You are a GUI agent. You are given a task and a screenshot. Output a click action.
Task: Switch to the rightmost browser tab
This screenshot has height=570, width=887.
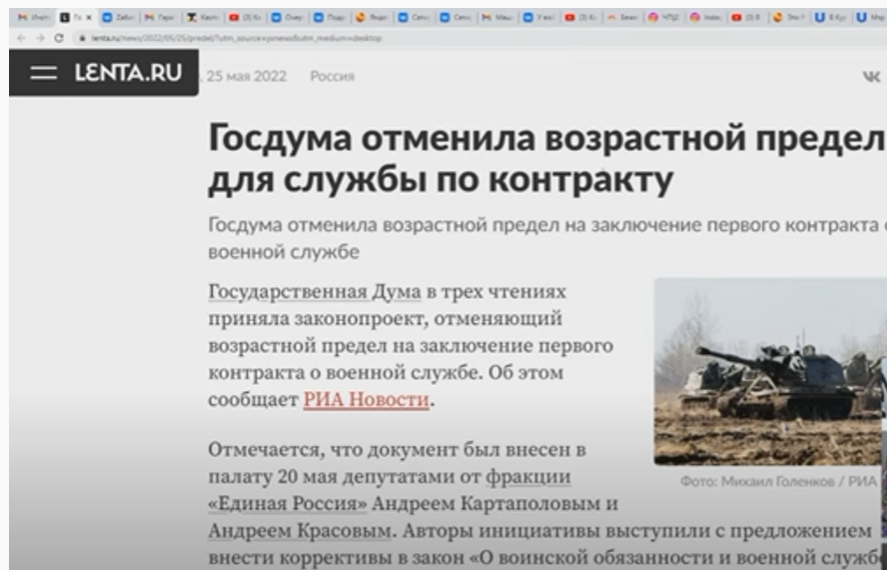[868, 17]
